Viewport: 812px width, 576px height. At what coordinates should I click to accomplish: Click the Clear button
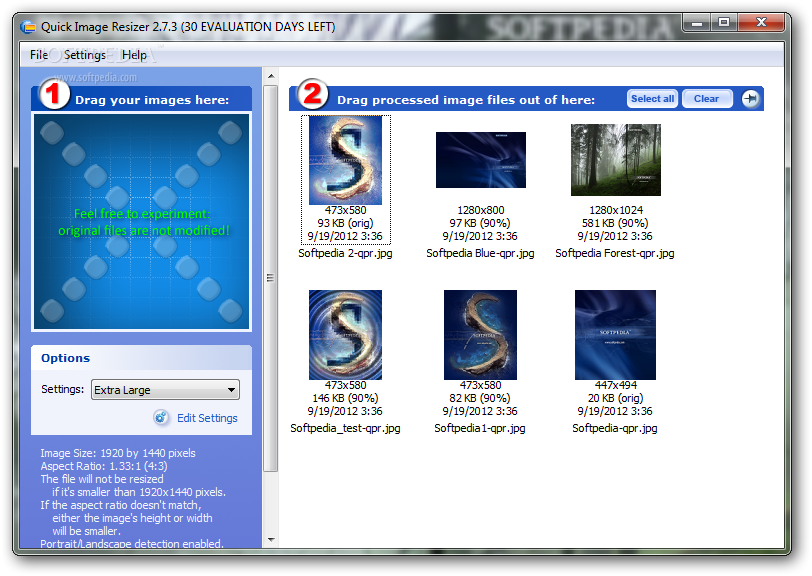pos(706,98)
